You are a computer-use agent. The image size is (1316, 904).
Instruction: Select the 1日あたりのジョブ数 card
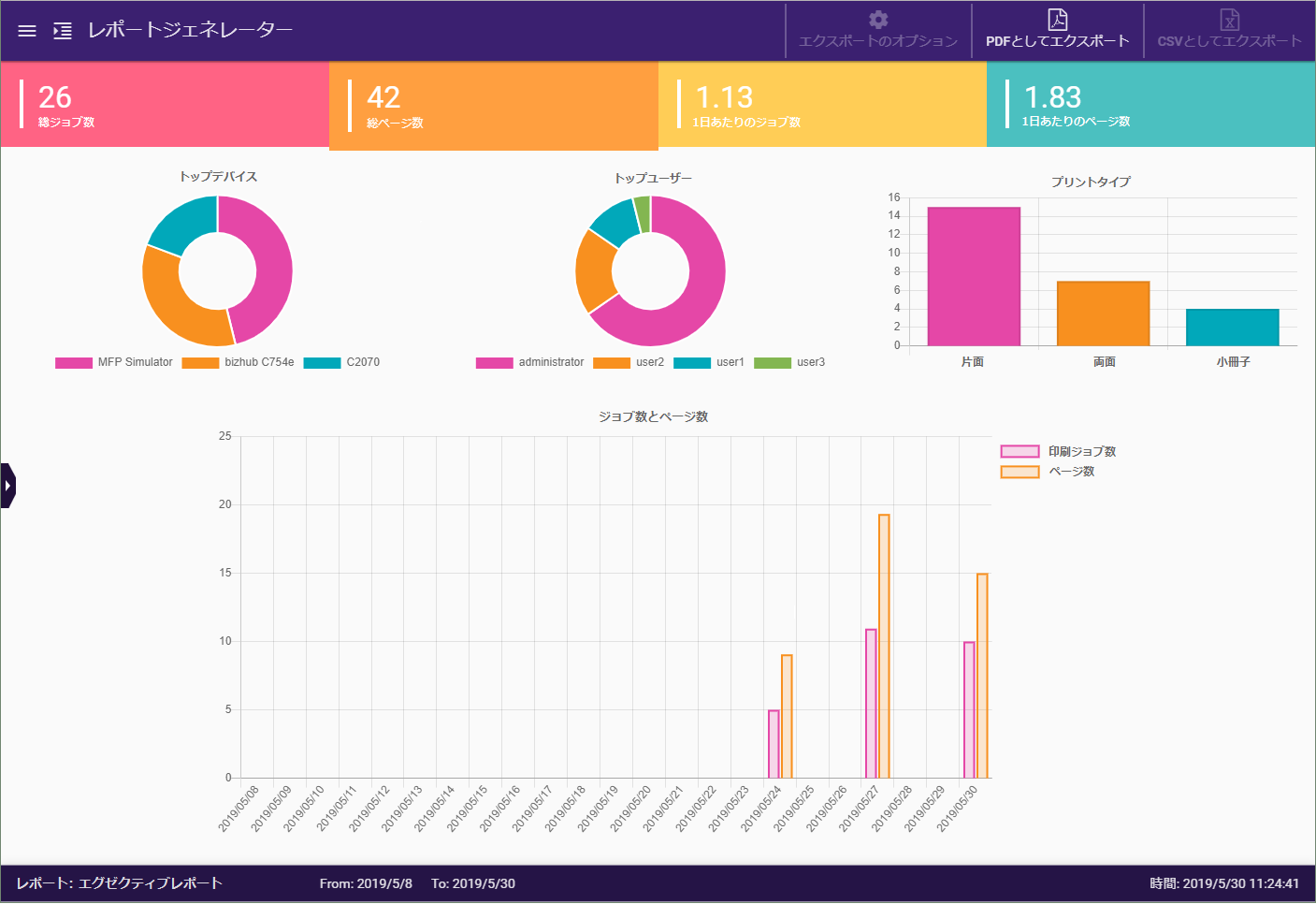(x=822, y=105)
